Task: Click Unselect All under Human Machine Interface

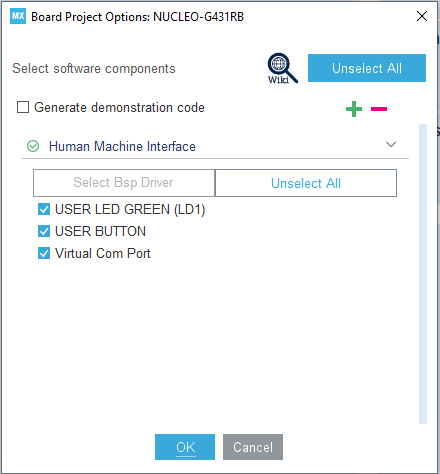Action: pos(306,183)
